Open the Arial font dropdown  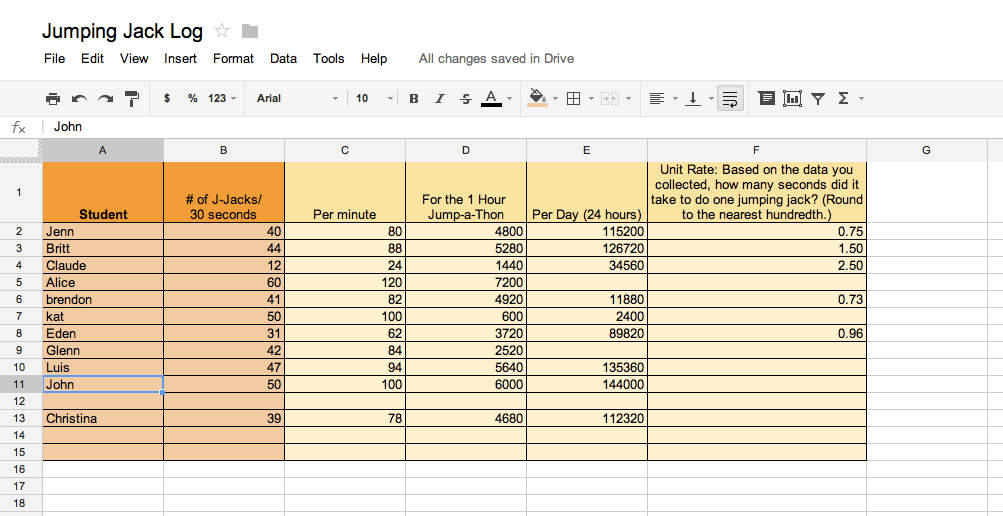297,98
